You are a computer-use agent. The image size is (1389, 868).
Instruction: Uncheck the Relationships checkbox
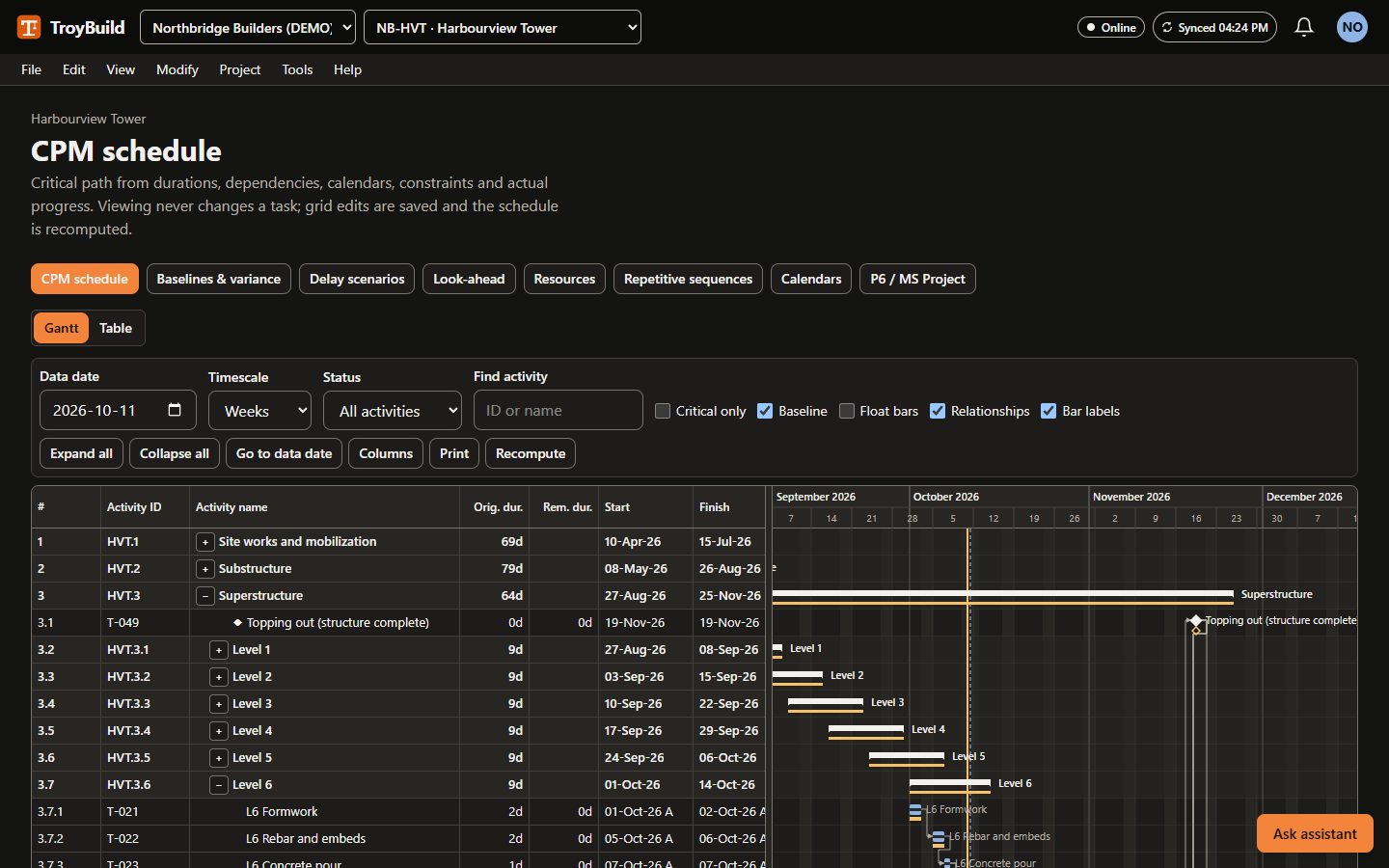938,411
